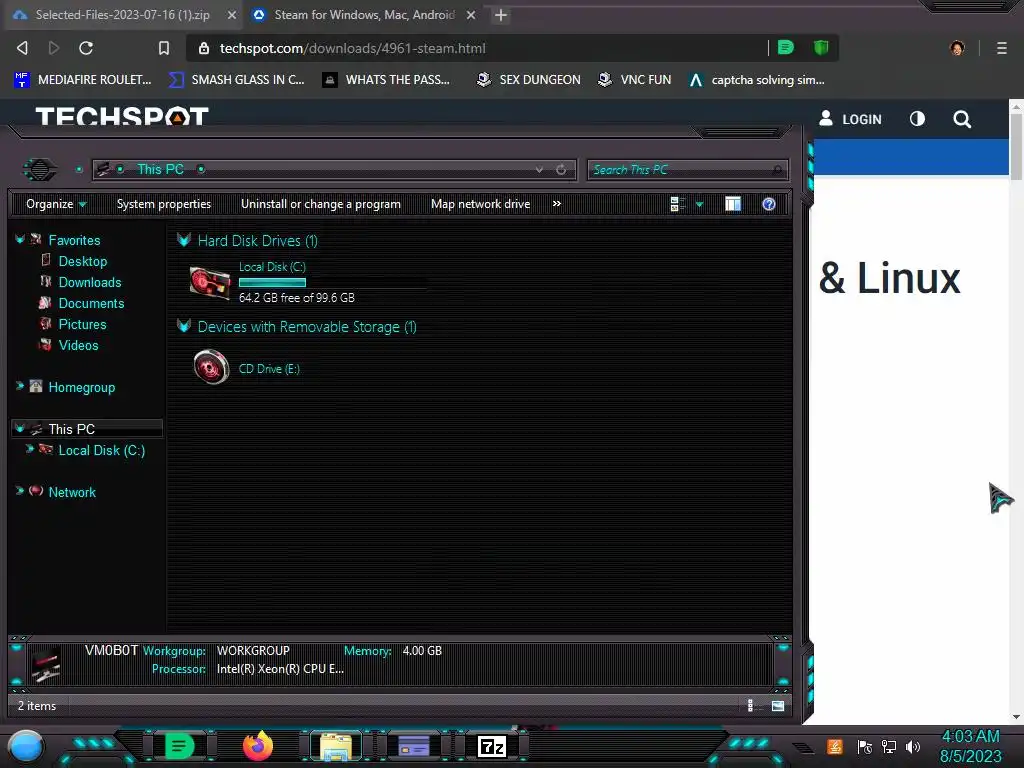The image size is (1024, 768).
Task: Collapse the Favorites tree
Action: coord(20,240)
